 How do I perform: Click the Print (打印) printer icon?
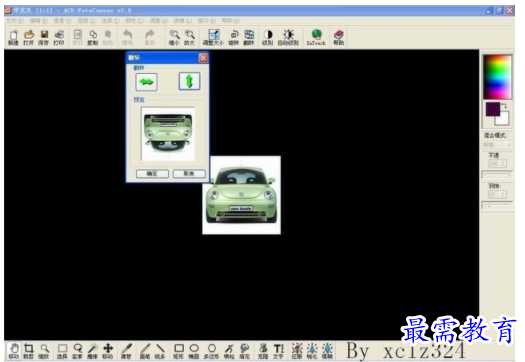coord(59,38)
